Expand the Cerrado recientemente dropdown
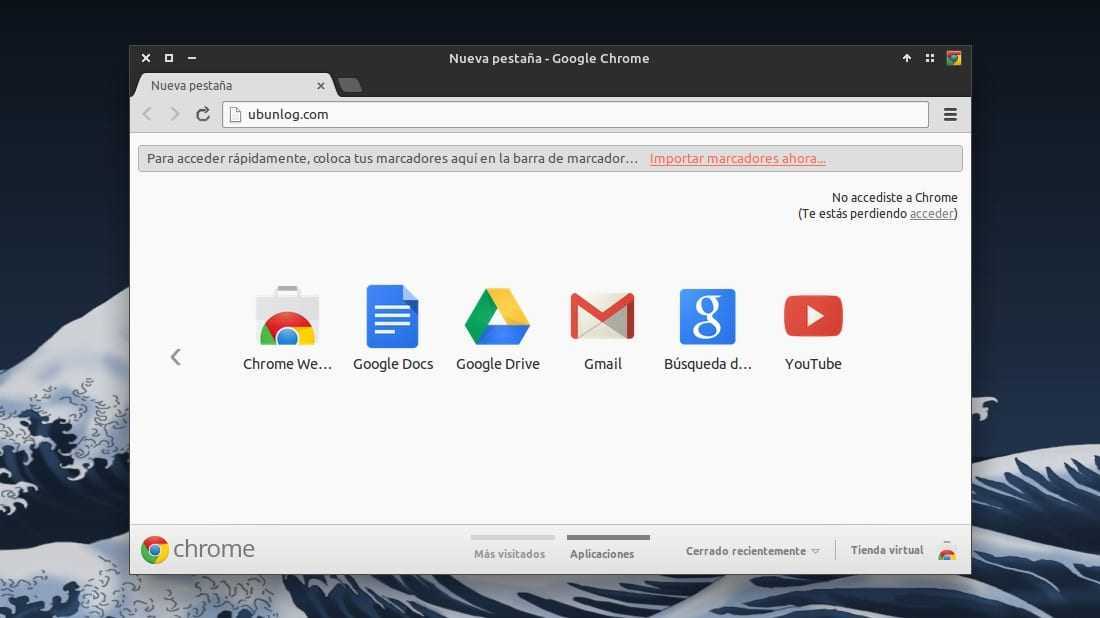This screenshot has width=1100, height=618. point(753,551)
